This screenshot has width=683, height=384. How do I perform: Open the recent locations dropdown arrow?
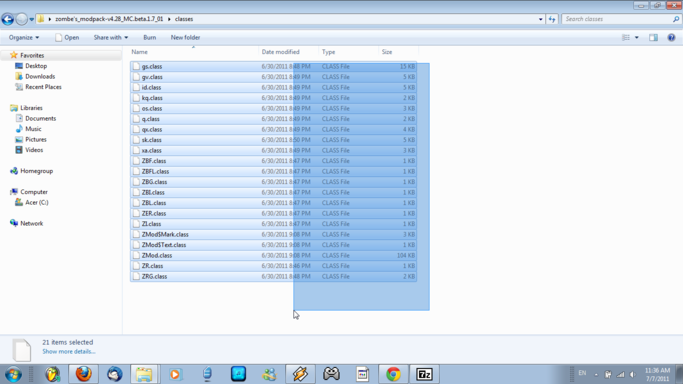[31, 20]
